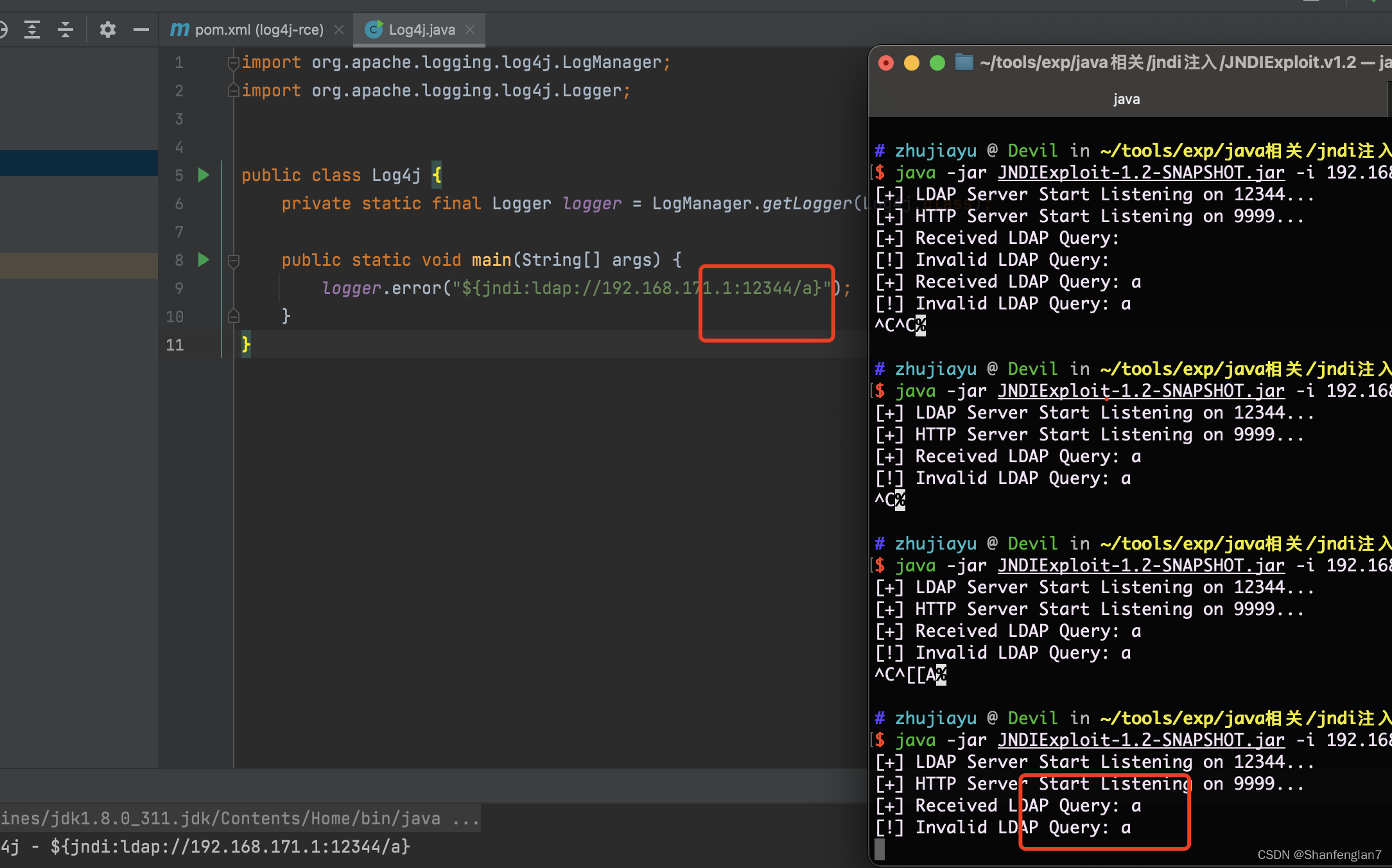
Task: Run main method from line 8 gutter
Action: coord(204,259)
